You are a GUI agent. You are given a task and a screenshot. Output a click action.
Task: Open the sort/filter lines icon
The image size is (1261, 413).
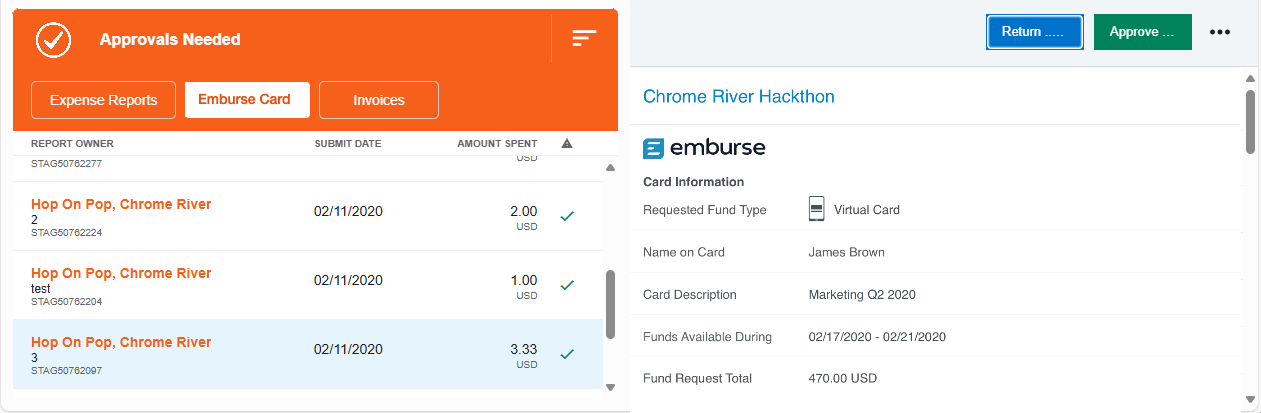584,38
